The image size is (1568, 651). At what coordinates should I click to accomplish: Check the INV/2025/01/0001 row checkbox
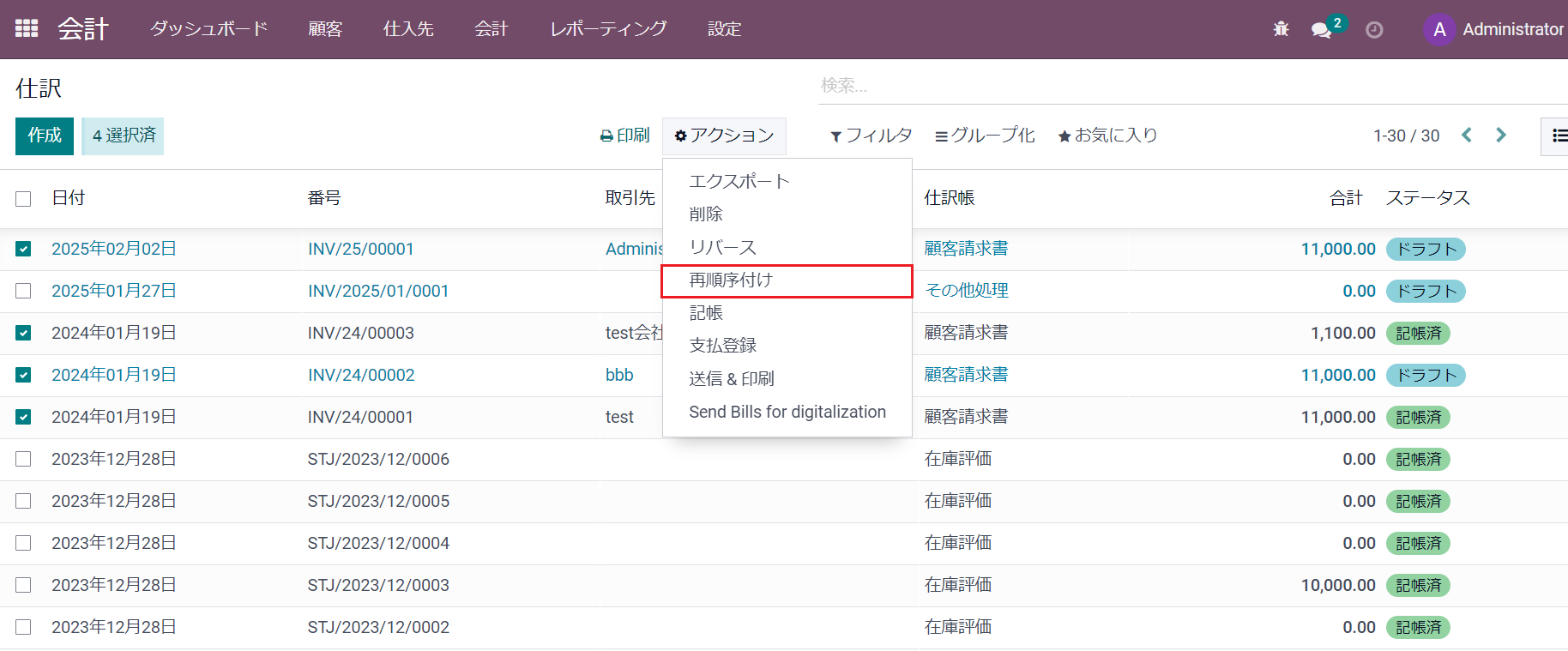pyautogui.click(x=23, y=291)
